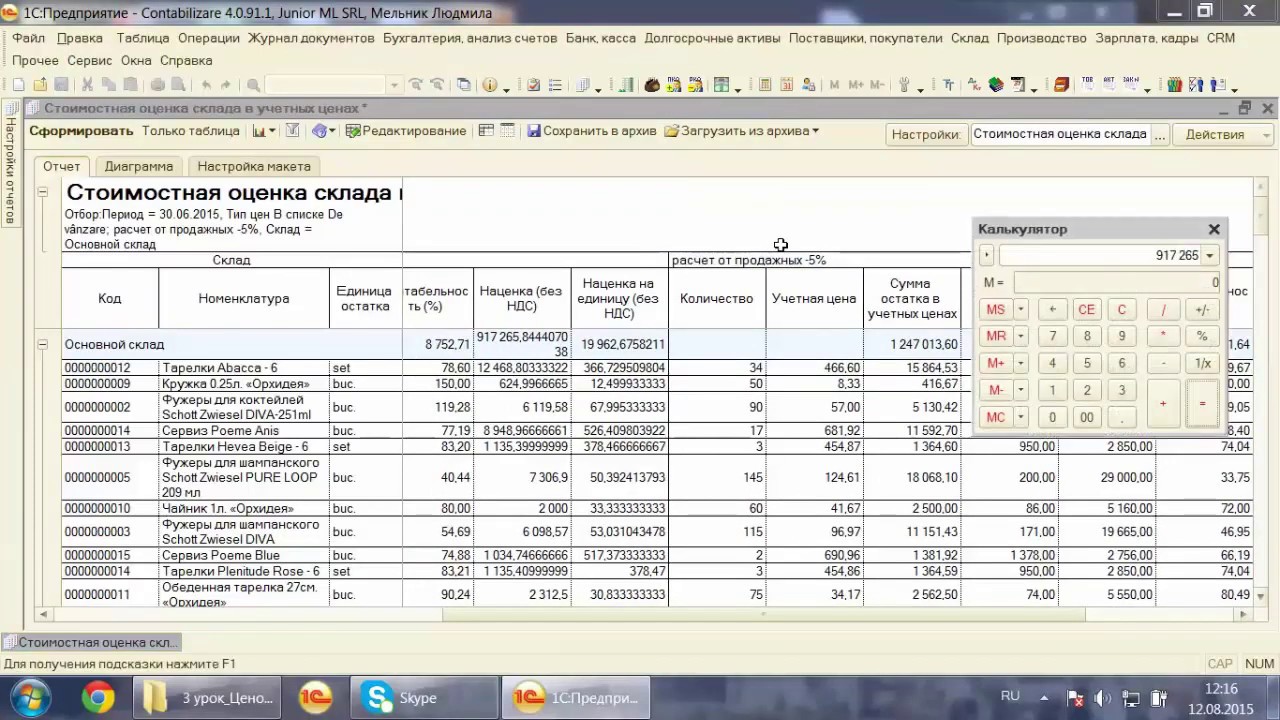
Task: Switch to the Диаграмма tab
Action: (x=139, y=166)
